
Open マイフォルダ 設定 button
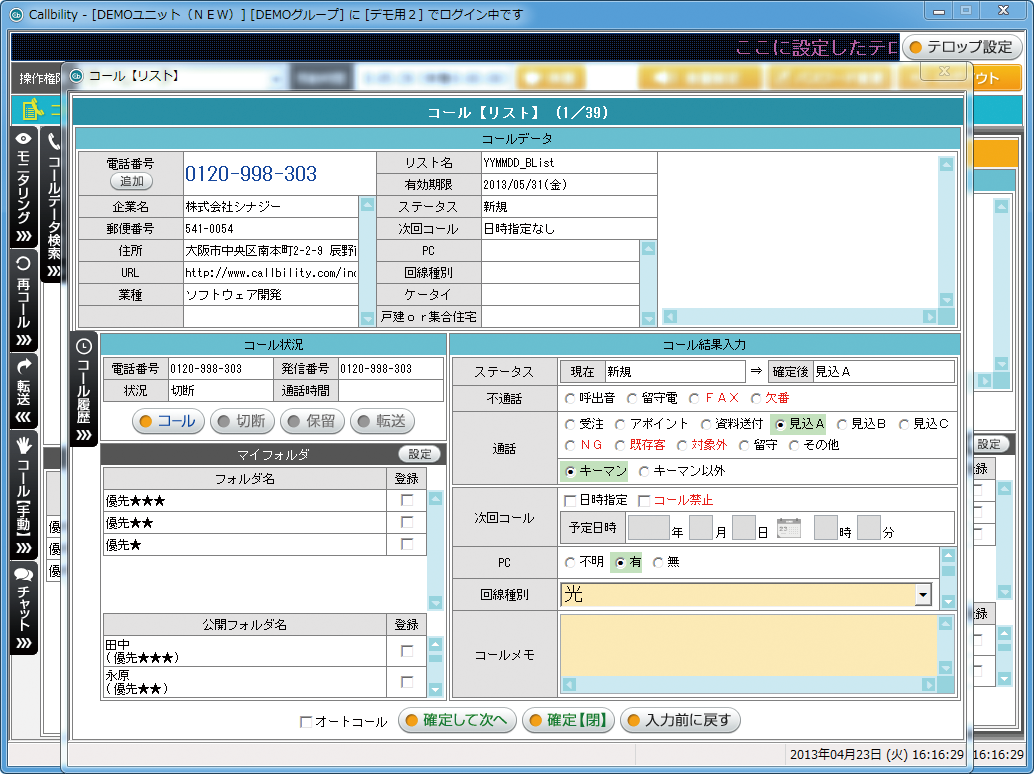pos(419,454)
